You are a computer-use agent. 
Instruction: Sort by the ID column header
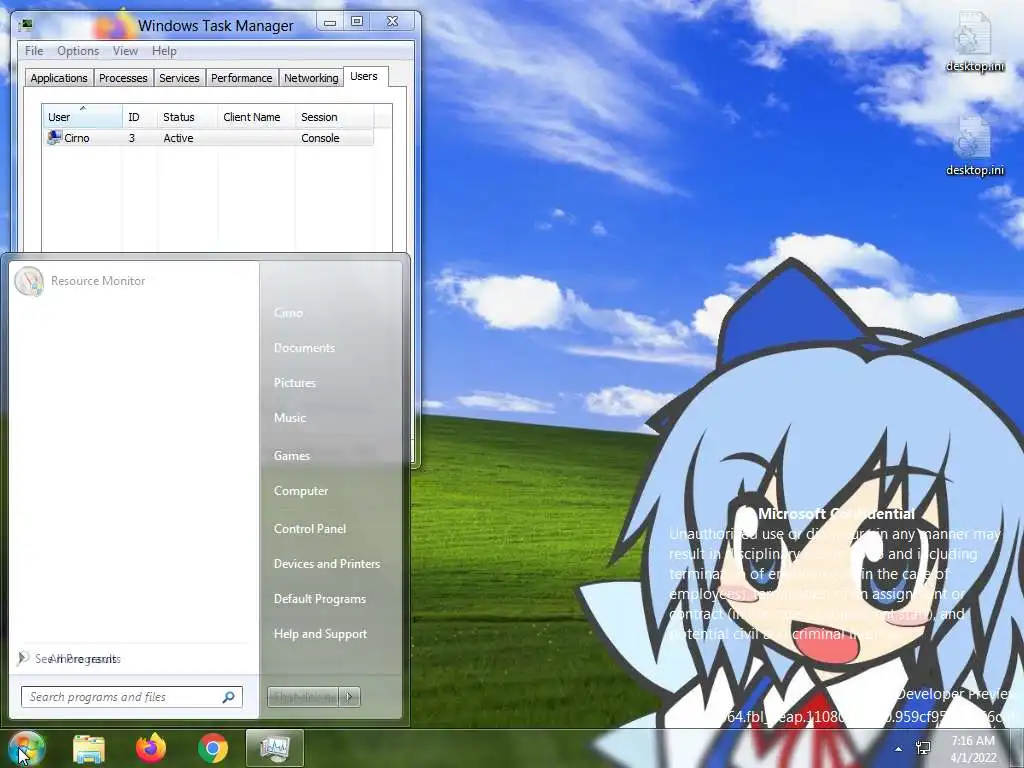click(x=139, y=117)
